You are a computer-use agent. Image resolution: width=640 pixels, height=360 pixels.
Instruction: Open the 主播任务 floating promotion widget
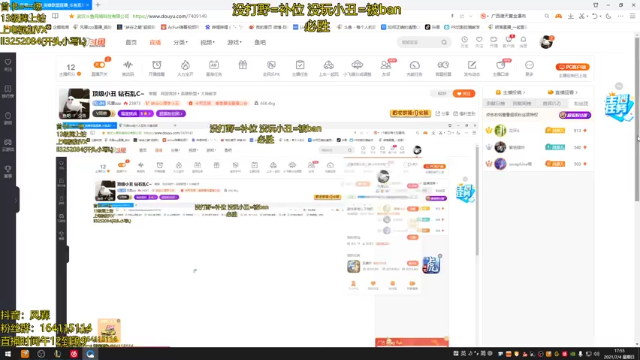point(619,107)
